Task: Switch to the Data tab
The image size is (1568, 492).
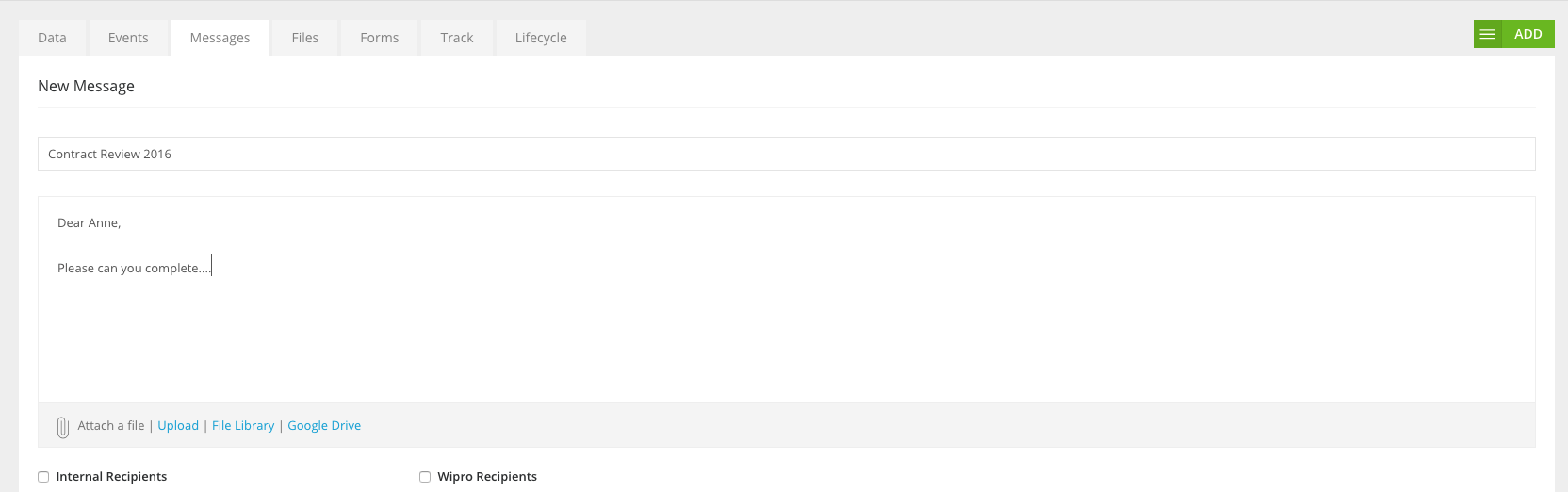Action: pos(52,38)
